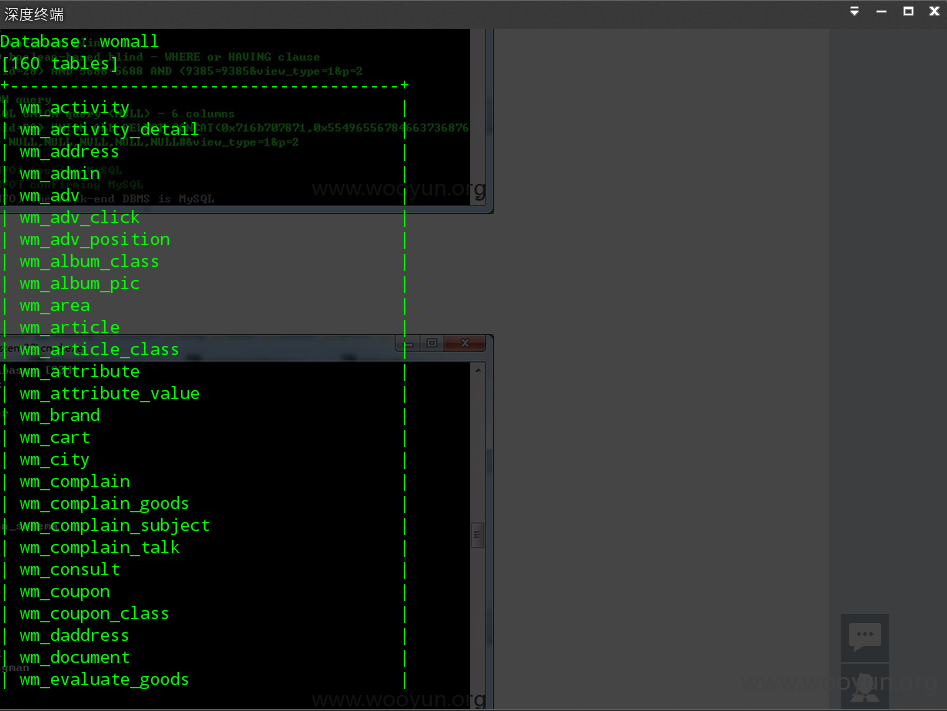Select table name wm_activity_detail

(x=109, y=129)
